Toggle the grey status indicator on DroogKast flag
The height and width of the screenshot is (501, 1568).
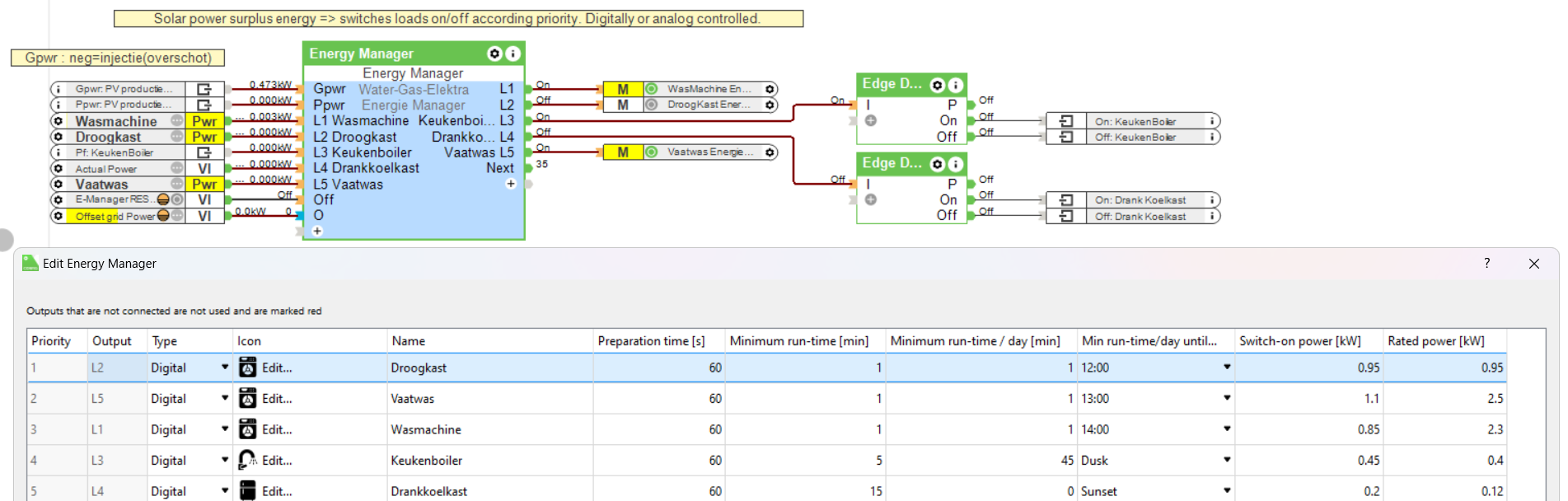click(x=652, y=105)
